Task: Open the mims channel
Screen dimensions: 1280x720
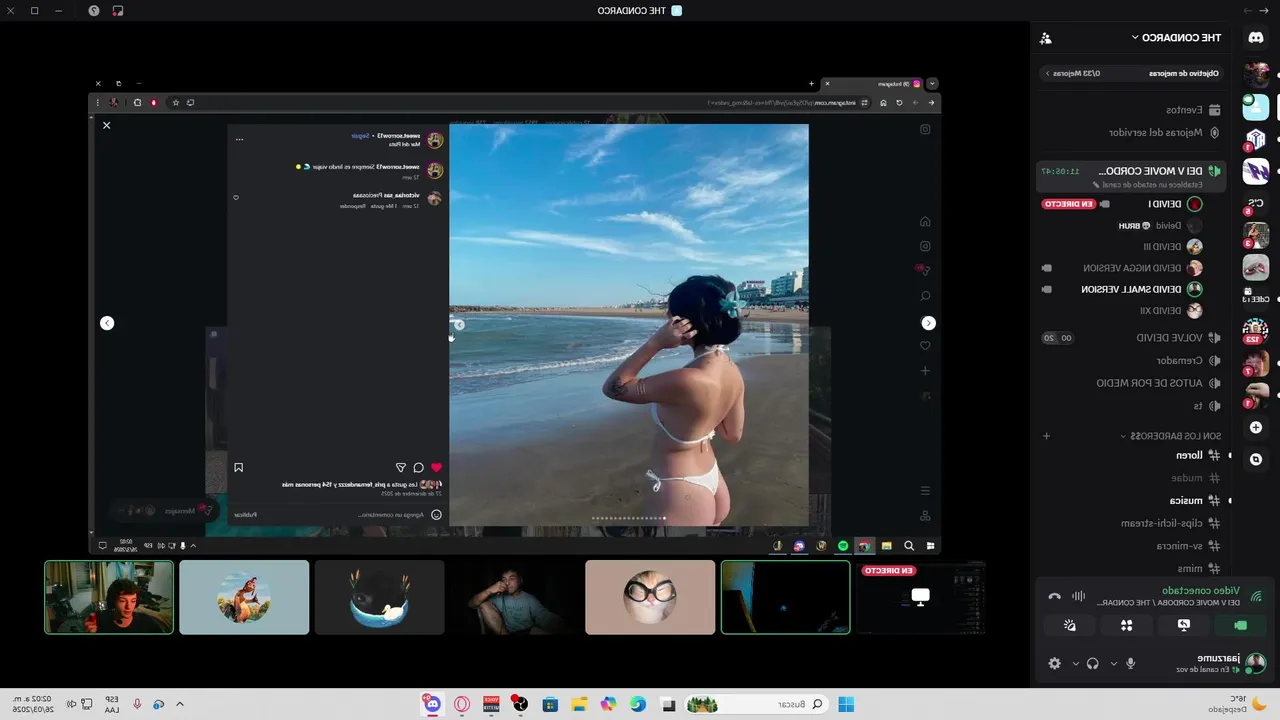Action: coord(1198,568)
